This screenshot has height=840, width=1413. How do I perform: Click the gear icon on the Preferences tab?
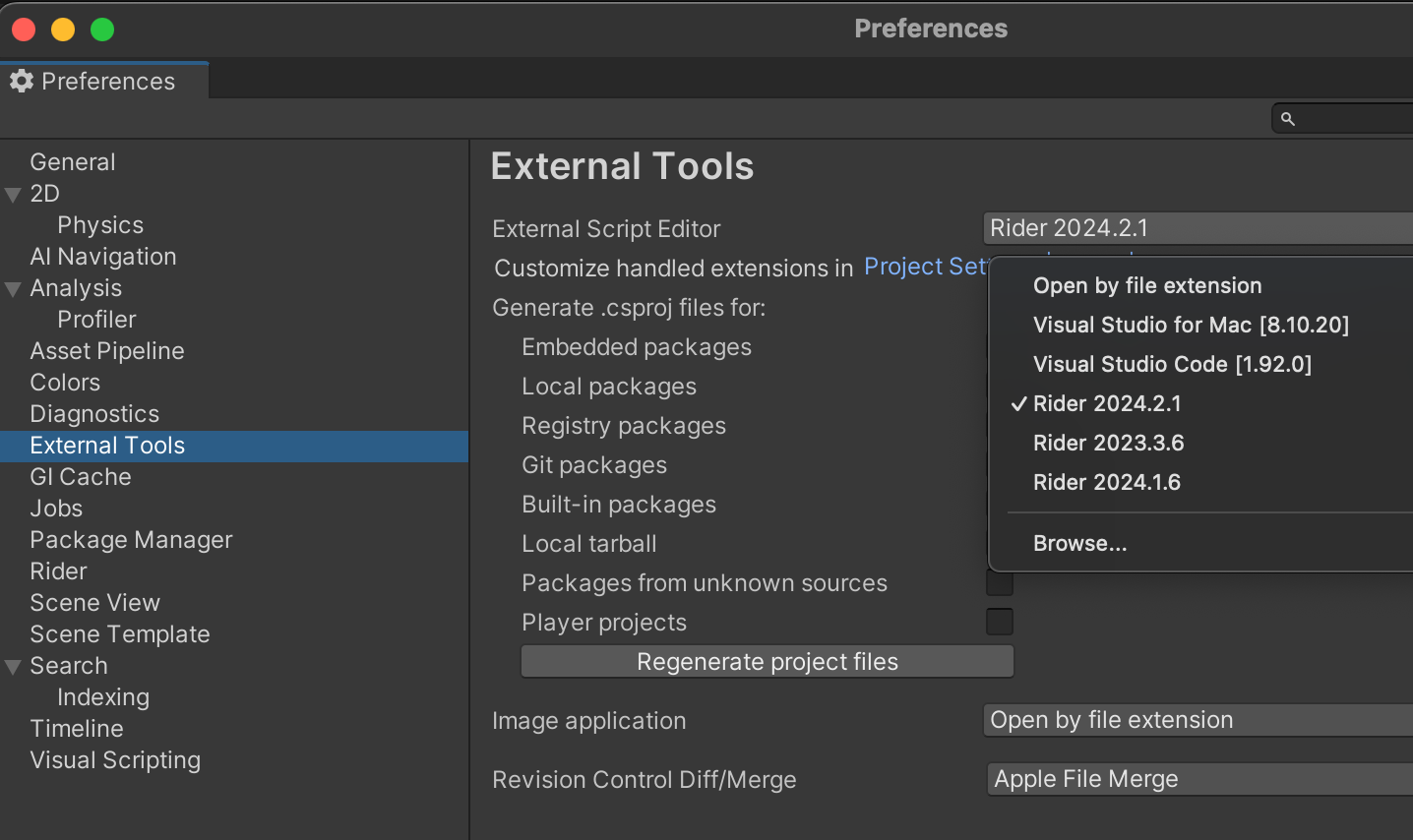coord(20,82)
